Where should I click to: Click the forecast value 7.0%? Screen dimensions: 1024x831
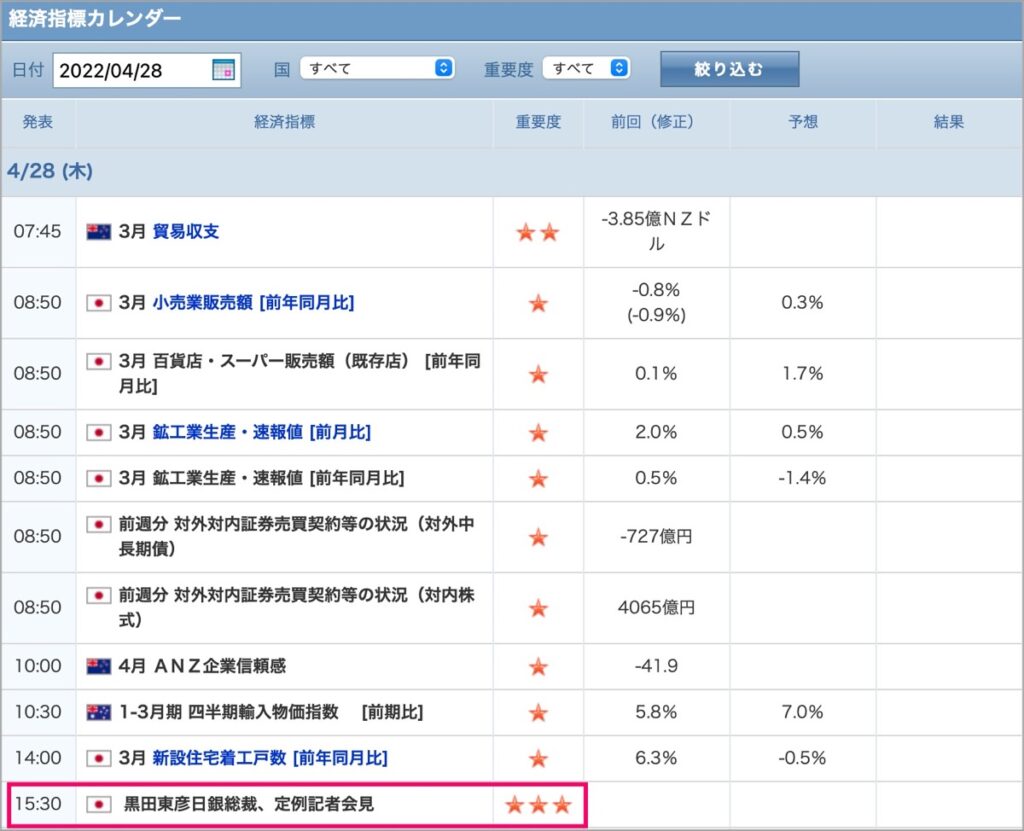(x=803, y=712)
